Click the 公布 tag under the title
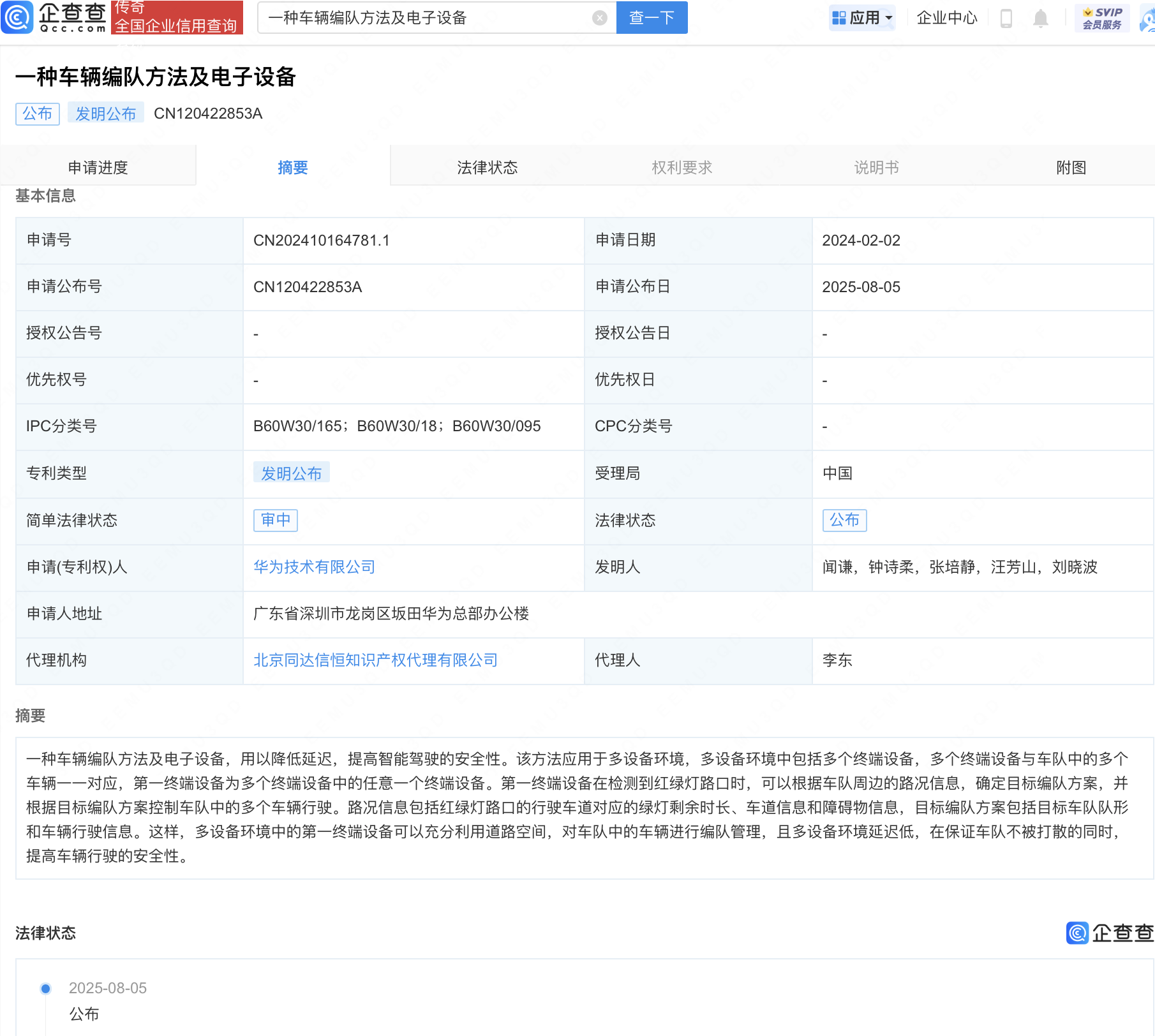The image size is (1155, 1036). coord(38,114)
